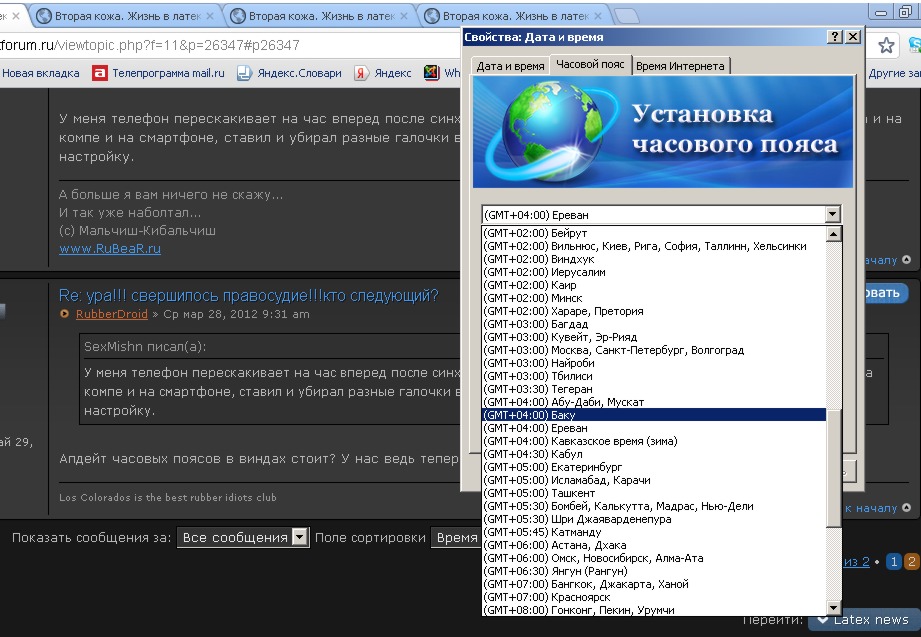
Task: Click the post icon beside RubberDroid
Action: pyautogui.click(x=65, y=314)
